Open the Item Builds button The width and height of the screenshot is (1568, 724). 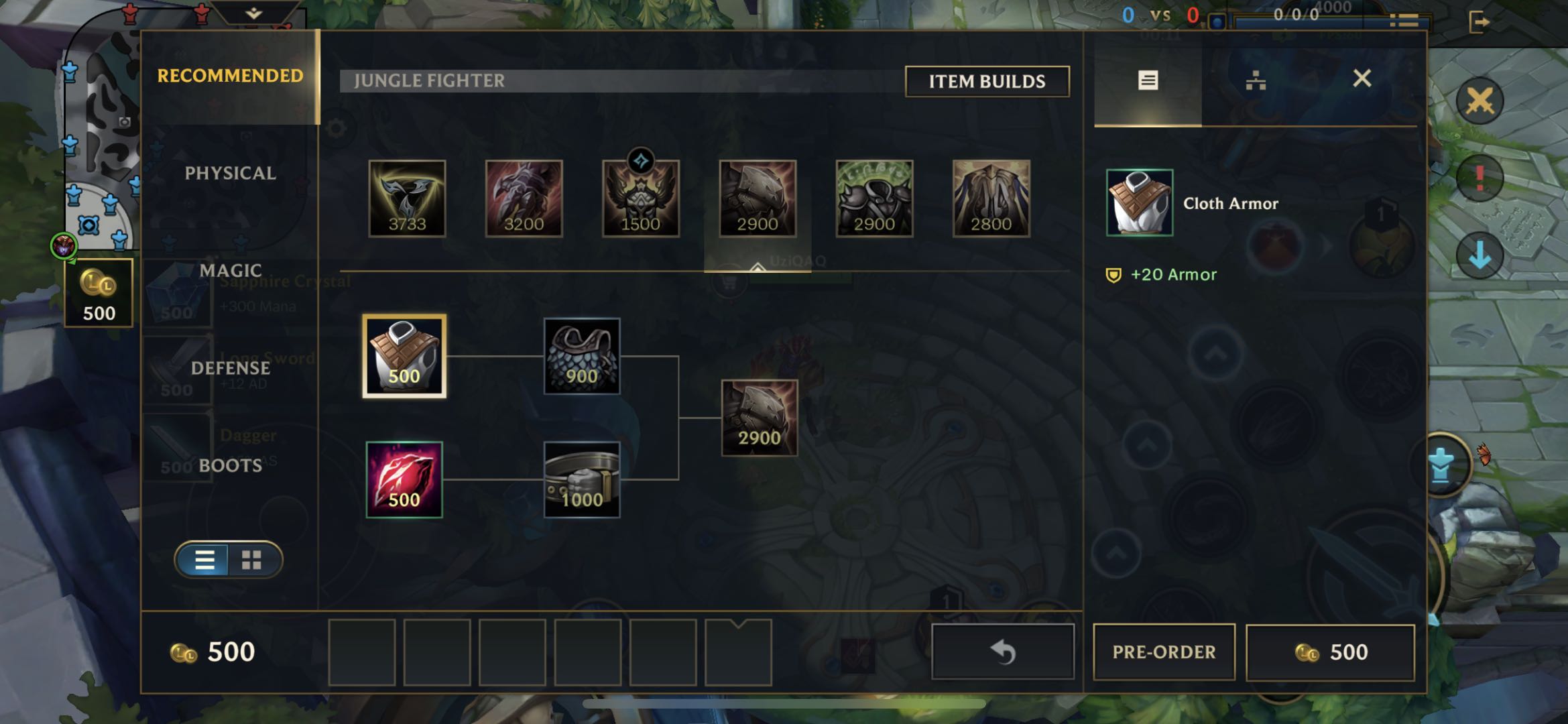tap(987, 81)
